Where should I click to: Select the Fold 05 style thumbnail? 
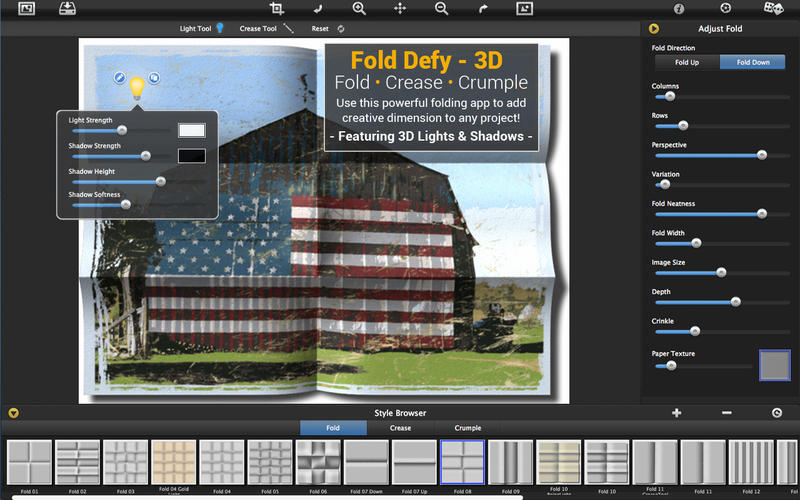270,462
